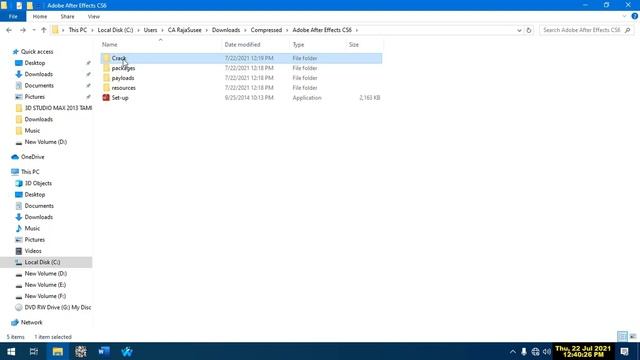640x360 pixels.
Task: Open Action Center notifications icon
Action: click(x=624, y=351)
